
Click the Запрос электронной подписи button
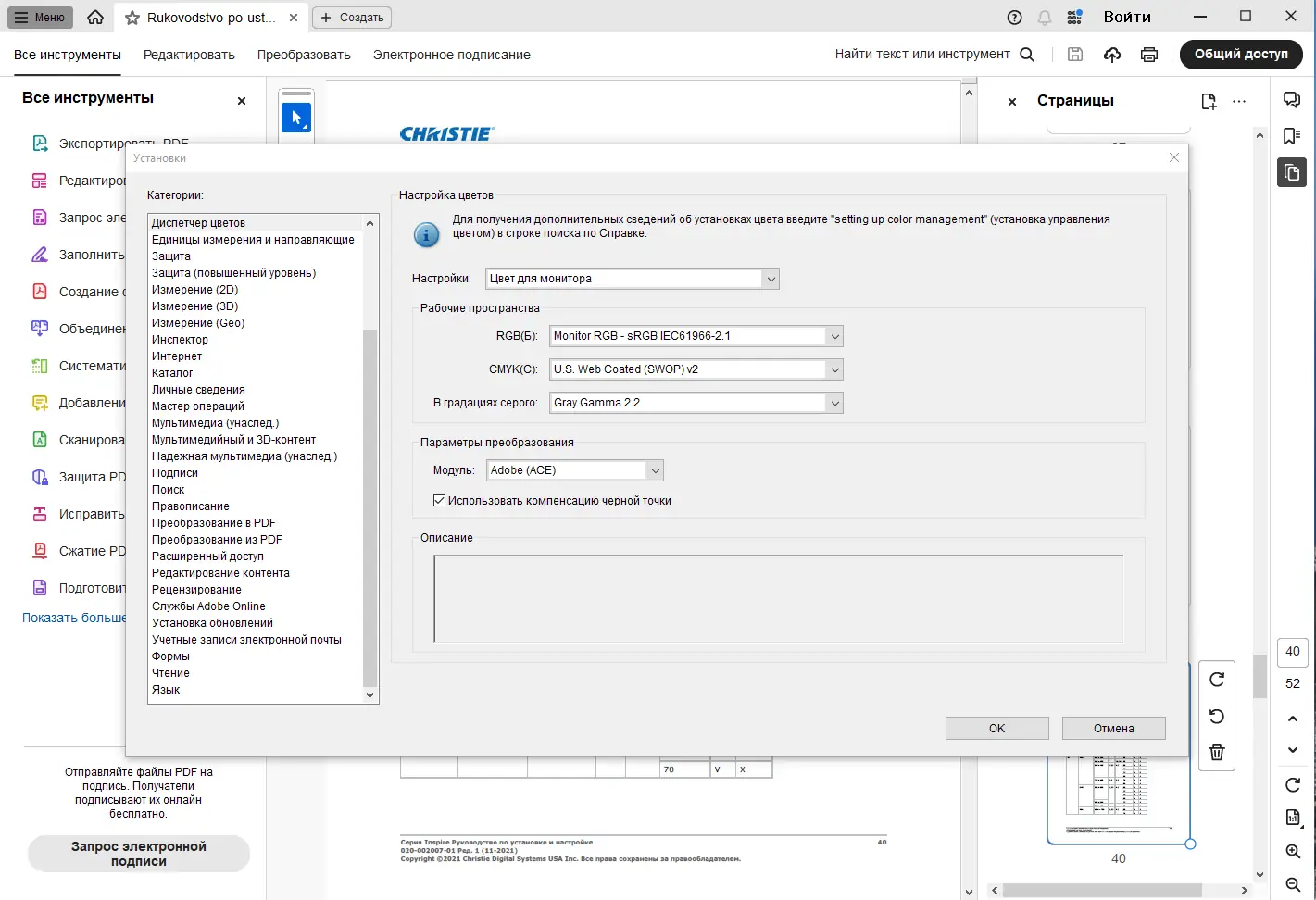[139, 854]
